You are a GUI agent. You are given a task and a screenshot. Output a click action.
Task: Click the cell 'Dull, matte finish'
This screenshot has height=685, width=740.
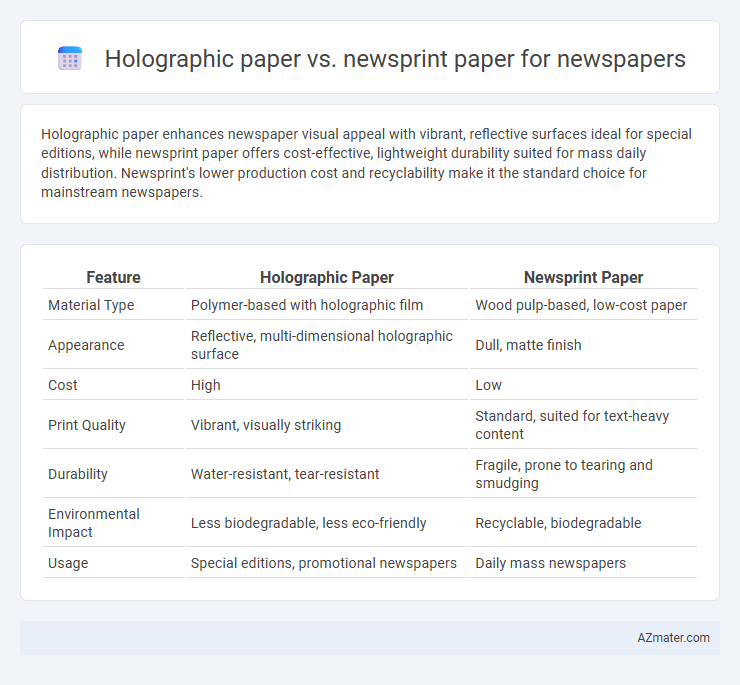coord(528,345)
